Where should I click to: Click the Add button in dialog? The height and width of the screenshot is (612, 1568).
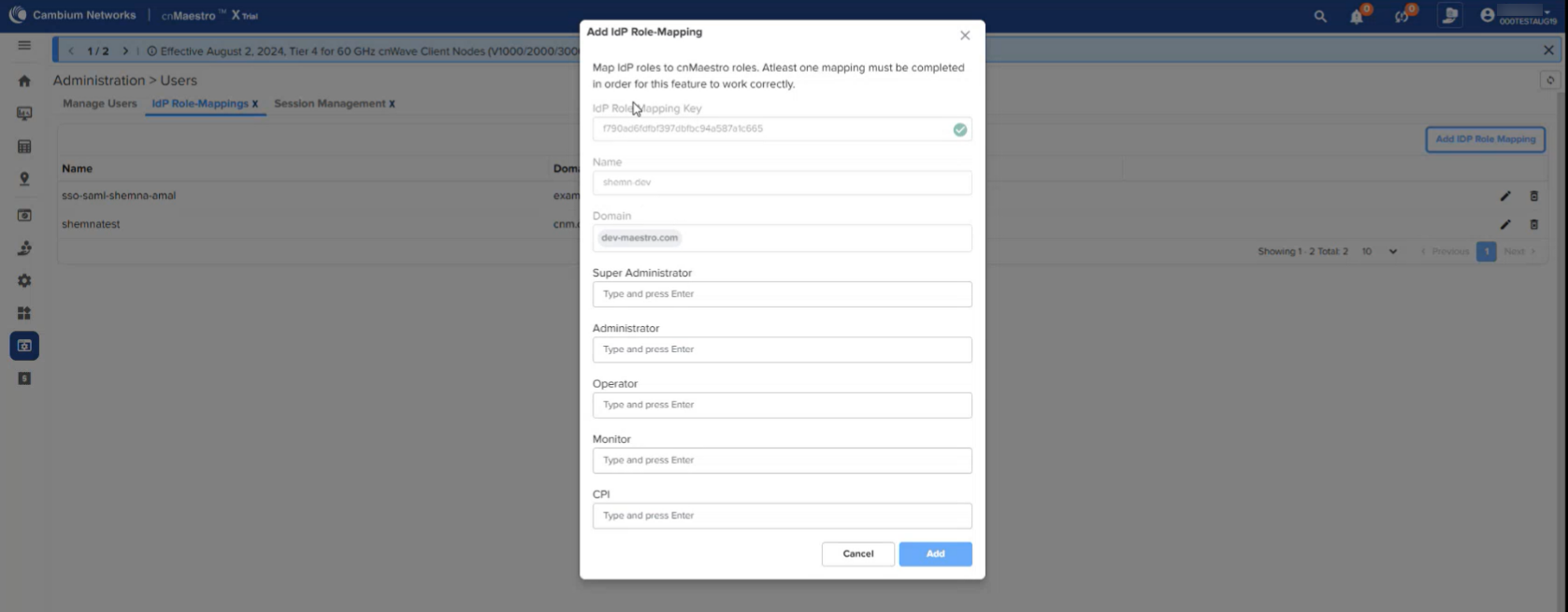coord(934,554)
